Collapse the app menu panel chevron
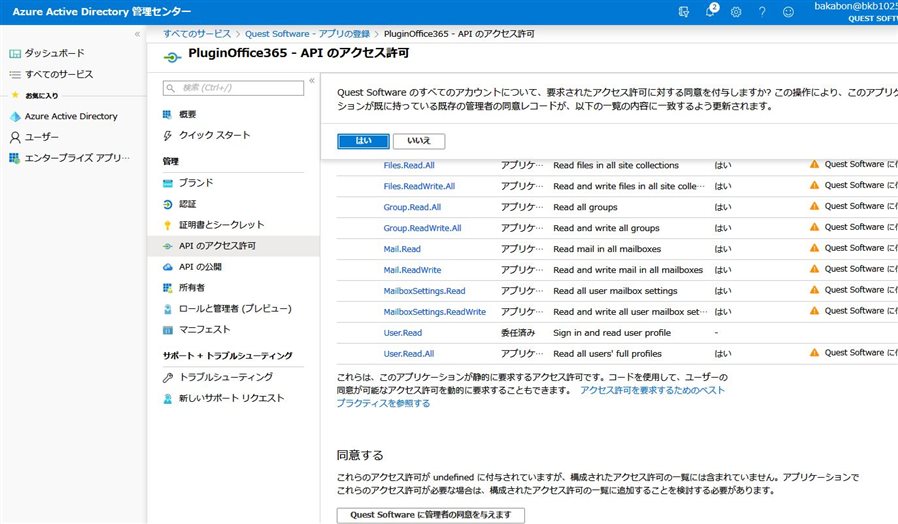The width and height of the screenshot is (898, 524). 312,81
